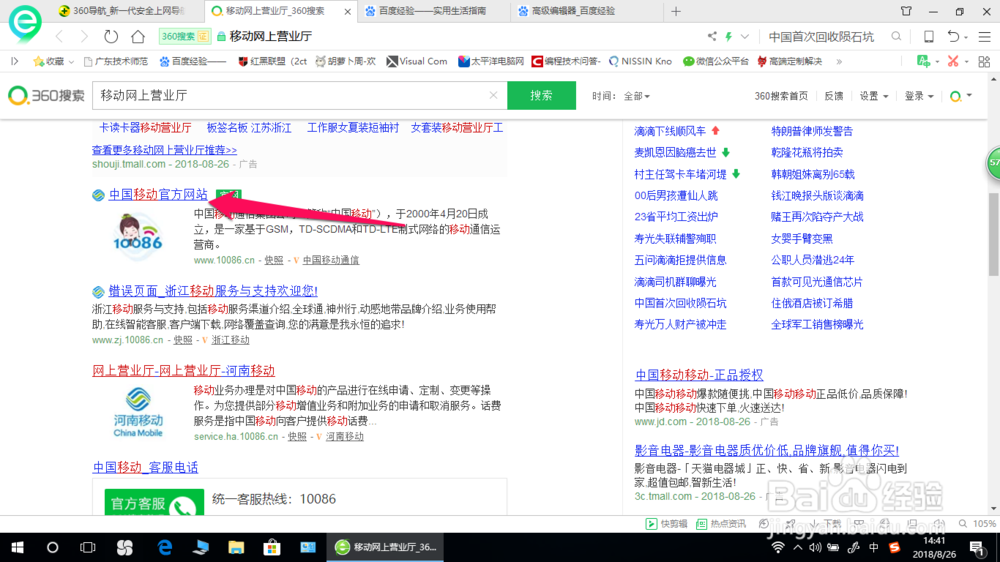Open the skin shirt icon in title bar
The image size is (1000, 562).
pos(906,11)
